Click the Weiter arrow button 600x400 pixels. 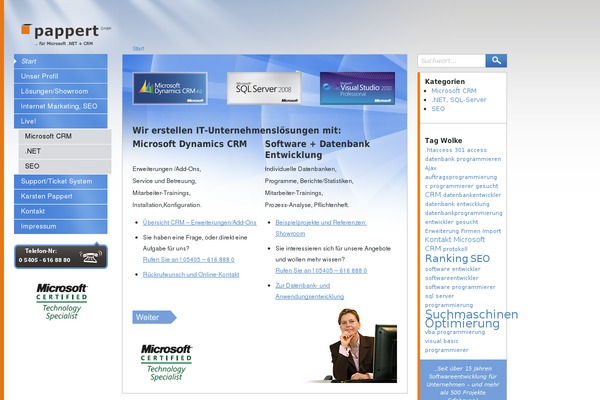(154, 317)
